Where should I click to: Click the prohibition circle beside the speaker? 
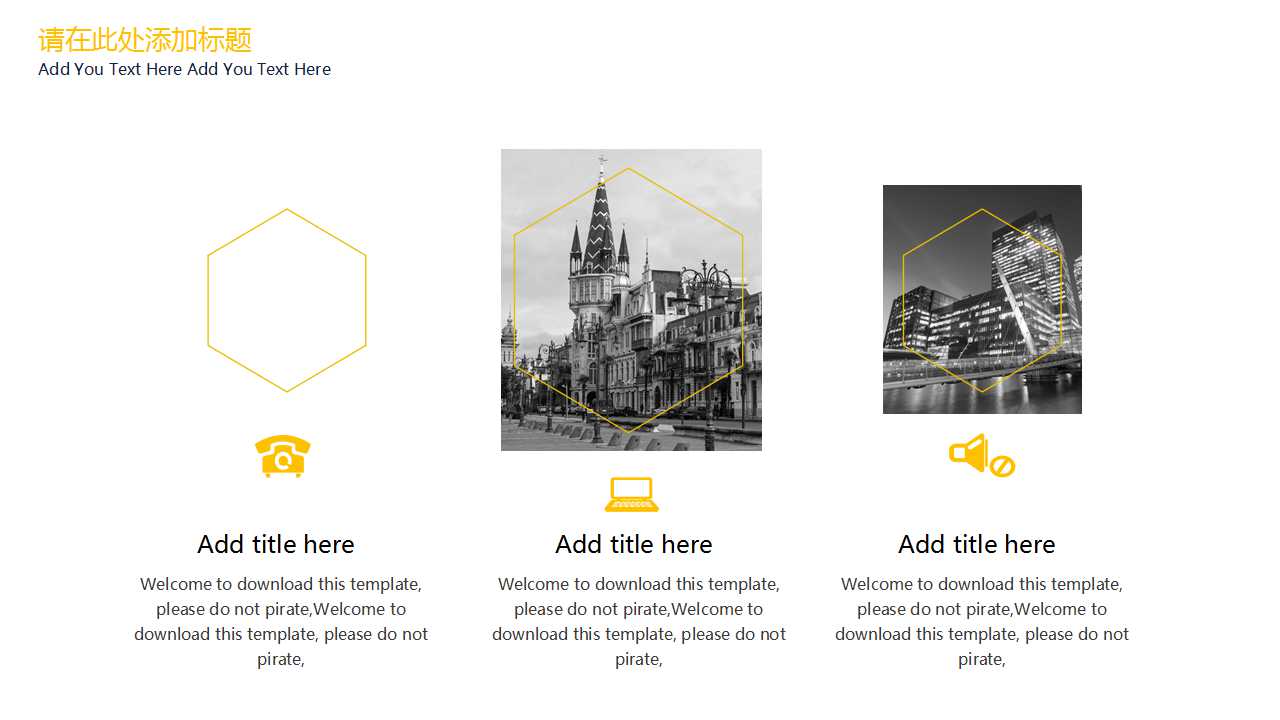(x=1003, y=466)
